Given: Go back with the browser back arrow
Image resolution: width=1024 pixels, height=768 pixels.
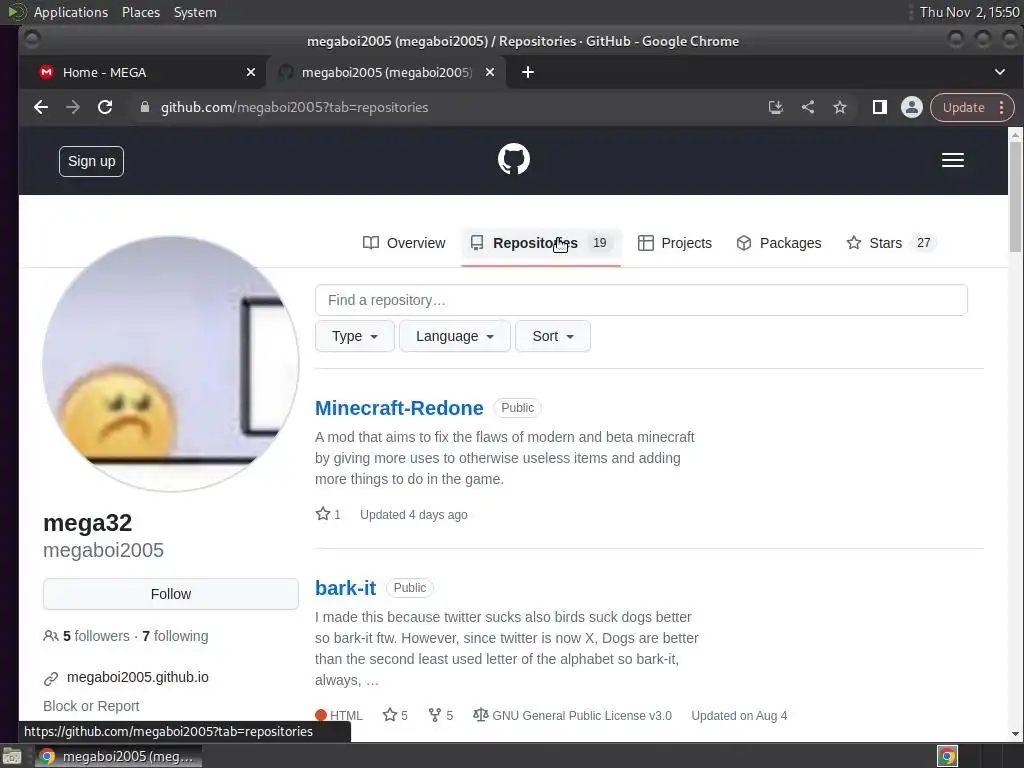Looking at the screenshot, I should click(x=40, y=107).
